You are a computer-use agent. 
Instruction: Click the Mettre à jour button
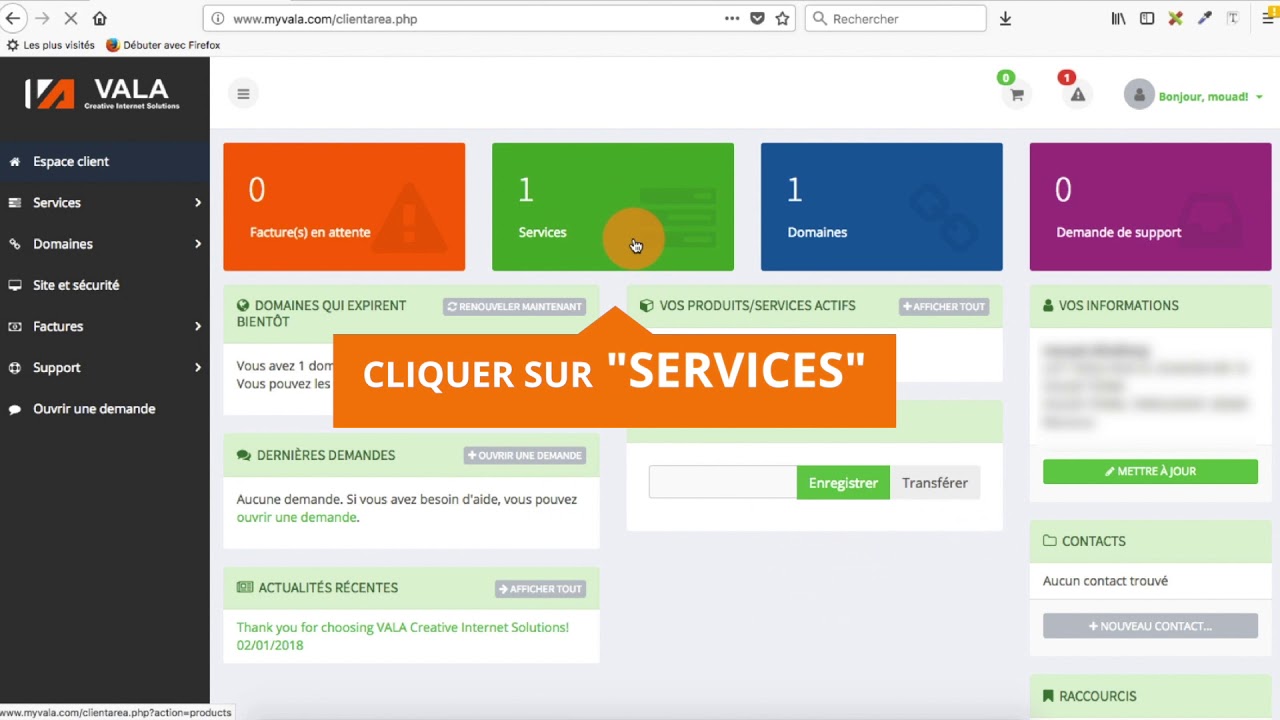coord(1150,472)
